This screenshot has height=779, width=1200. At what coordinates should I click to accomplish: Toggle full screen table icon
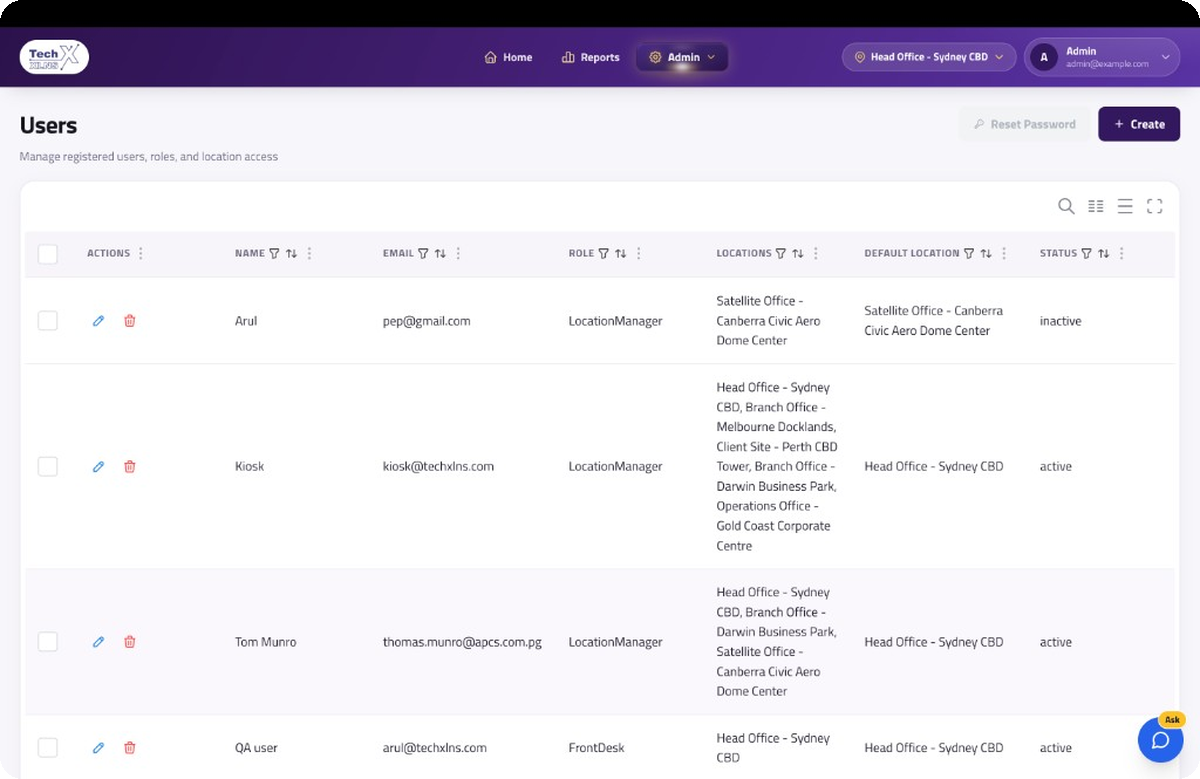coord(1154,206)
